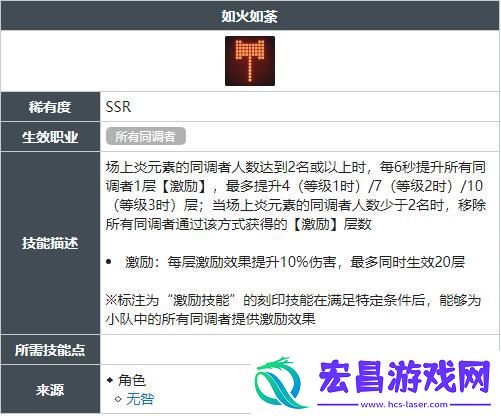Click the SSR rarity value
This screenshot has height=416, width=501.
coord(118,107)
